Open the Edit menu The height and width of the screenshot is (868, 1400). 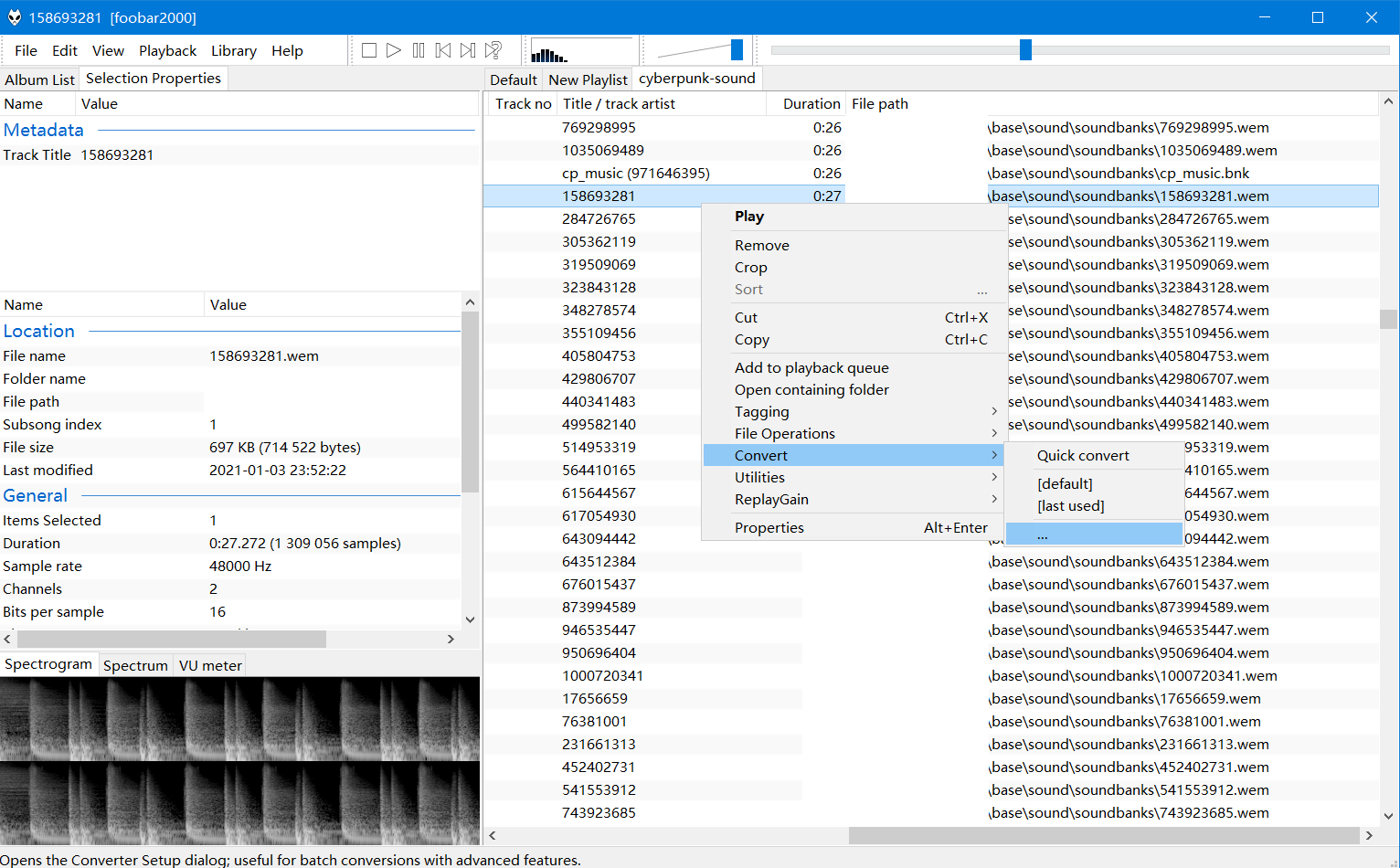(65, 50)
